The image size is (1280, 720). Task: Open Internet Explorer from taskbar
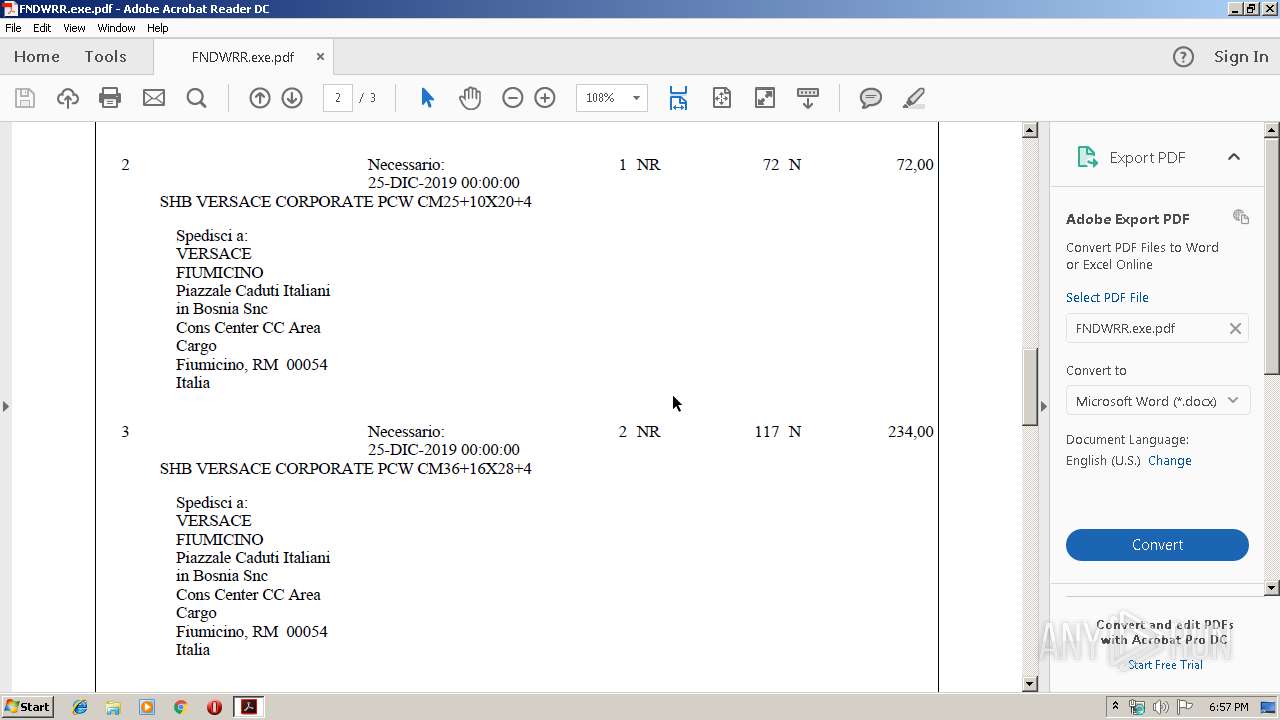click(x=80, y=707)
